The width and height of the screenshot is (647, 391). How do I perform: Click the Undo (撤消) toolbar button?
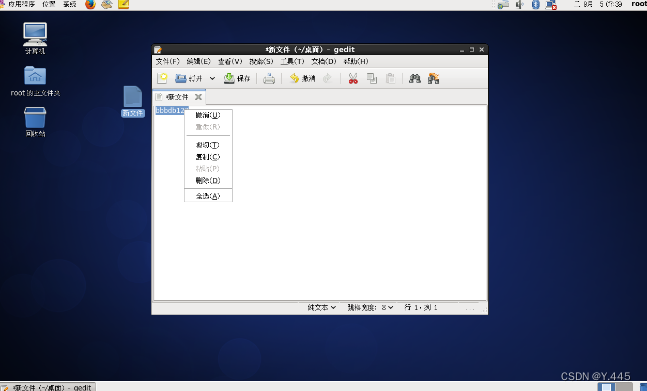[x=302, y=78]
